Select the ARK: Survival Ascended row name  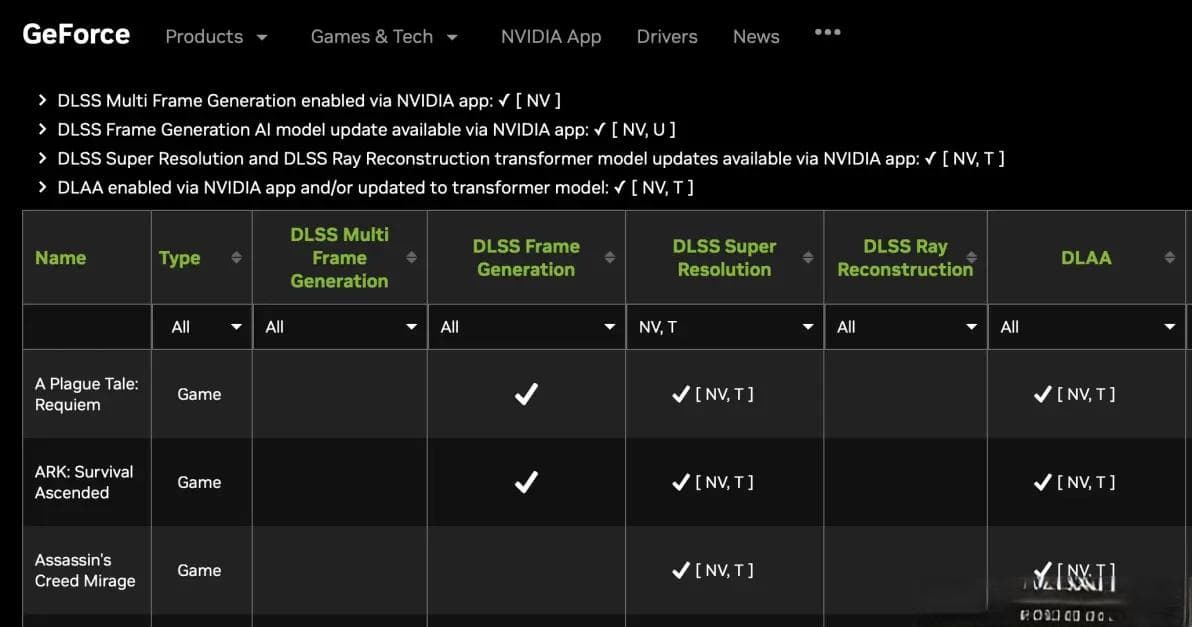[x=84, y=482]
